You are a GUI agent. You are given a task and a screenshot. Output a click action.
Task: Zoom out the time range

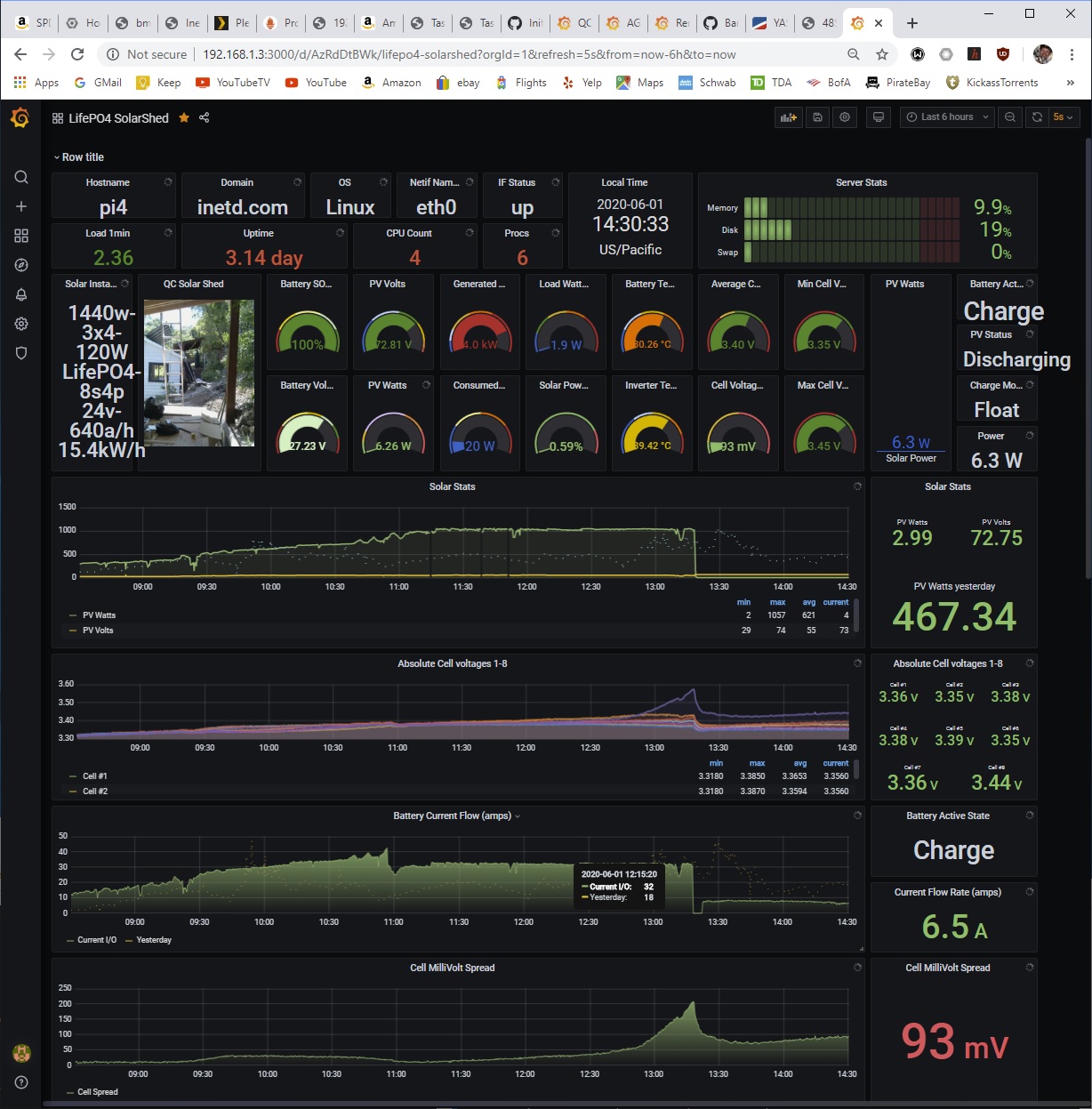point(1010,117)
